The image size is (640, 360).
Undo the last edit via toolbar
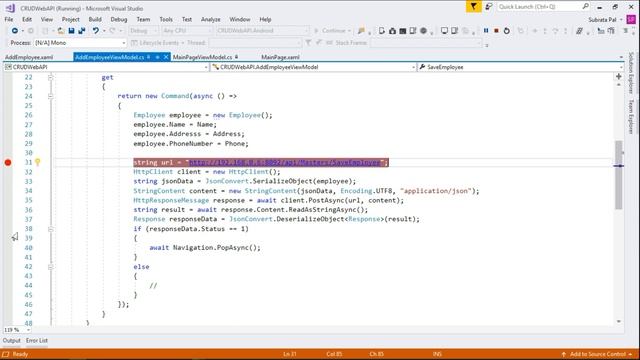(96, 31)
